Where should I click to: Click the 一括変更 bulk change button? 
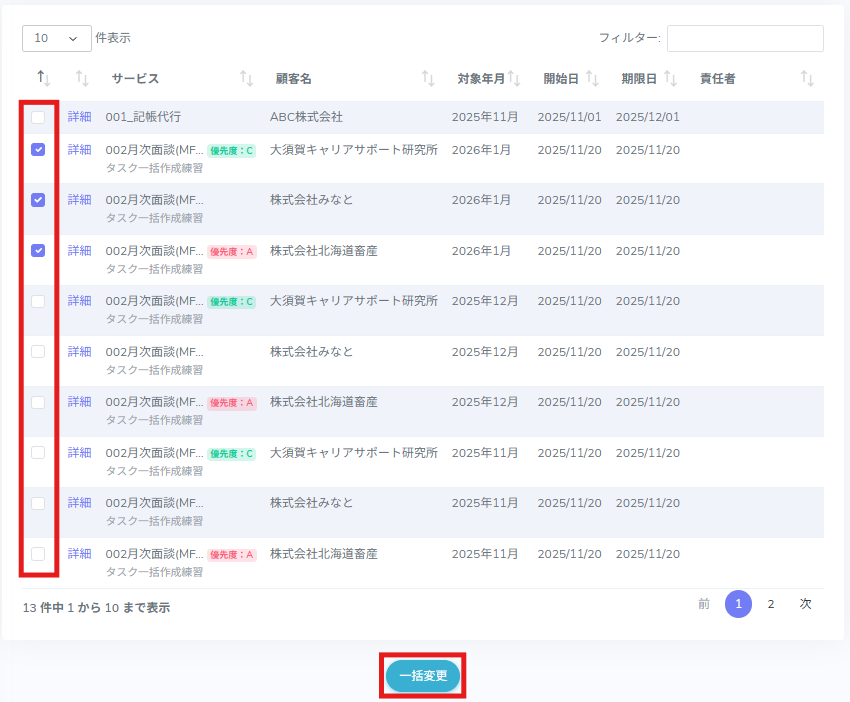point(423,676)
